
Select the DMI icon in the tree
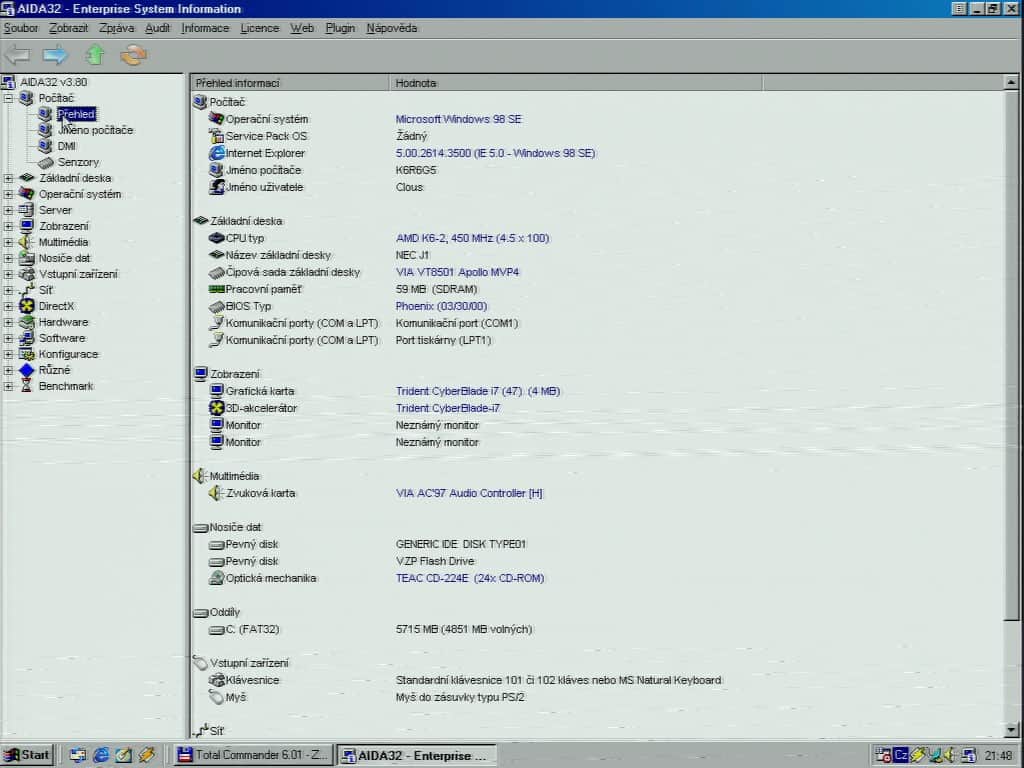44,146
